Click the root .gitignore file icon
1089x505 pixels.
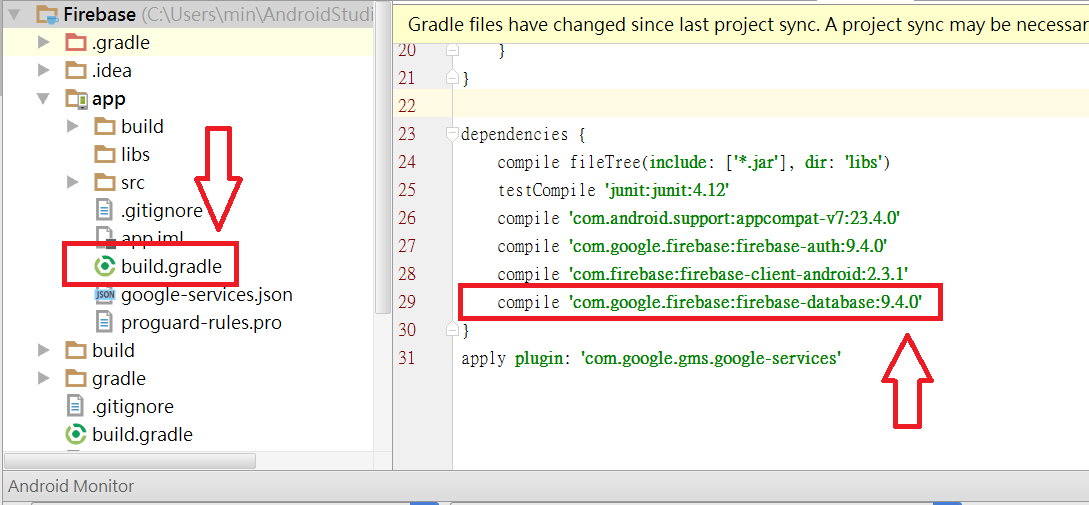[75, 406]
